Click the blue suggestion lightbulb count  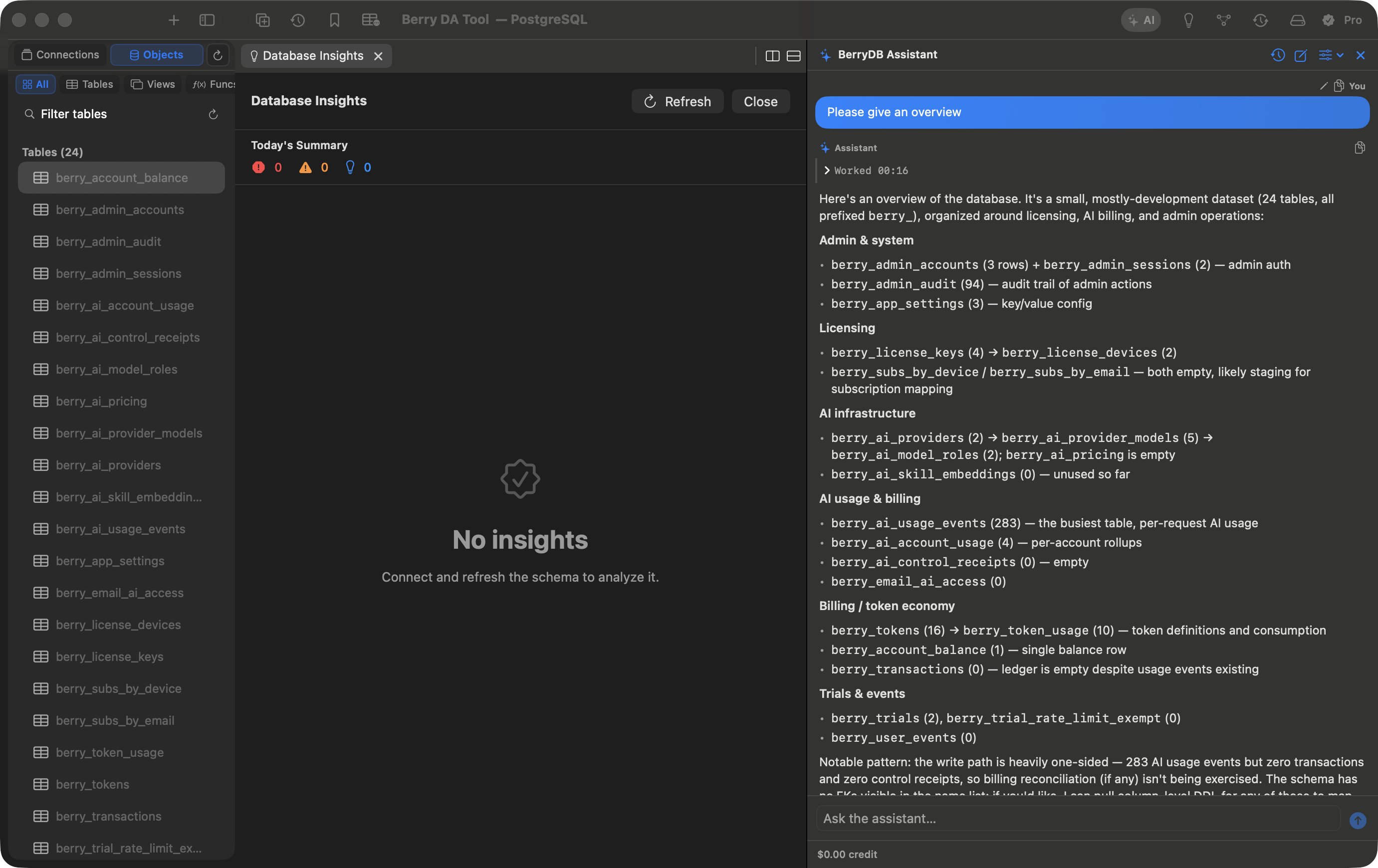pos(358,167)
